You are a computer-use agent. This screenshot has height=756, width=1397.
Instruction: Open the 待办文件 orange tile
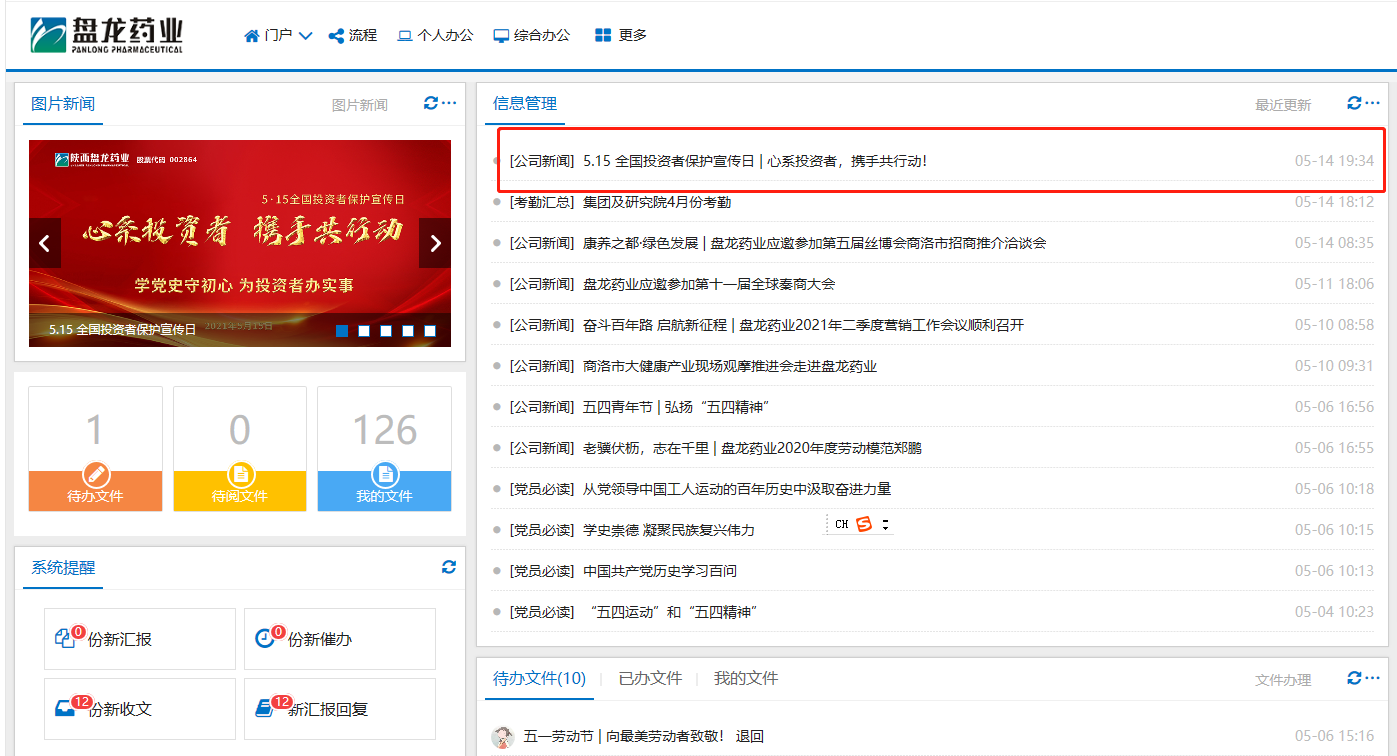[95, 449]
